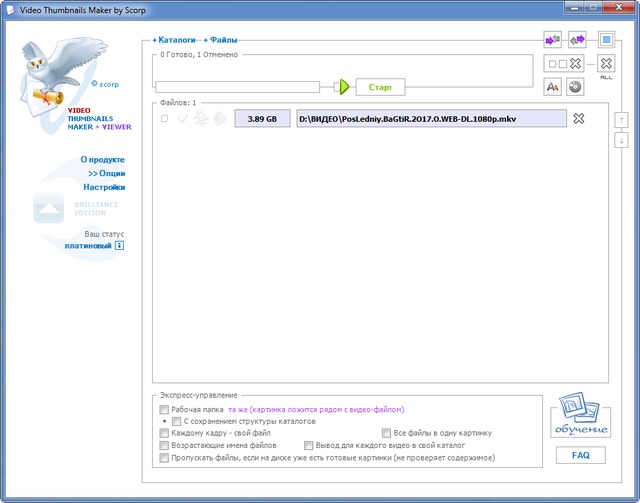This screenshot has height=503, width=640.
Task: Click the green play arrow beside Старт
Action: pos(342,88)
